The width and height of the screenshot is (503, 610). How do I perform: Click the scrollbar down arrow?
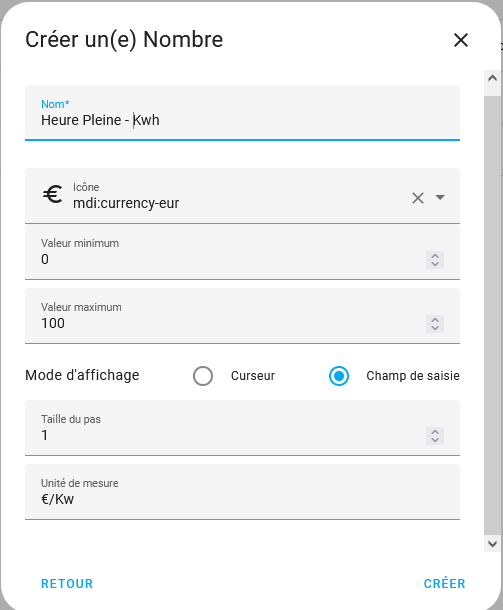coord(492,543)
